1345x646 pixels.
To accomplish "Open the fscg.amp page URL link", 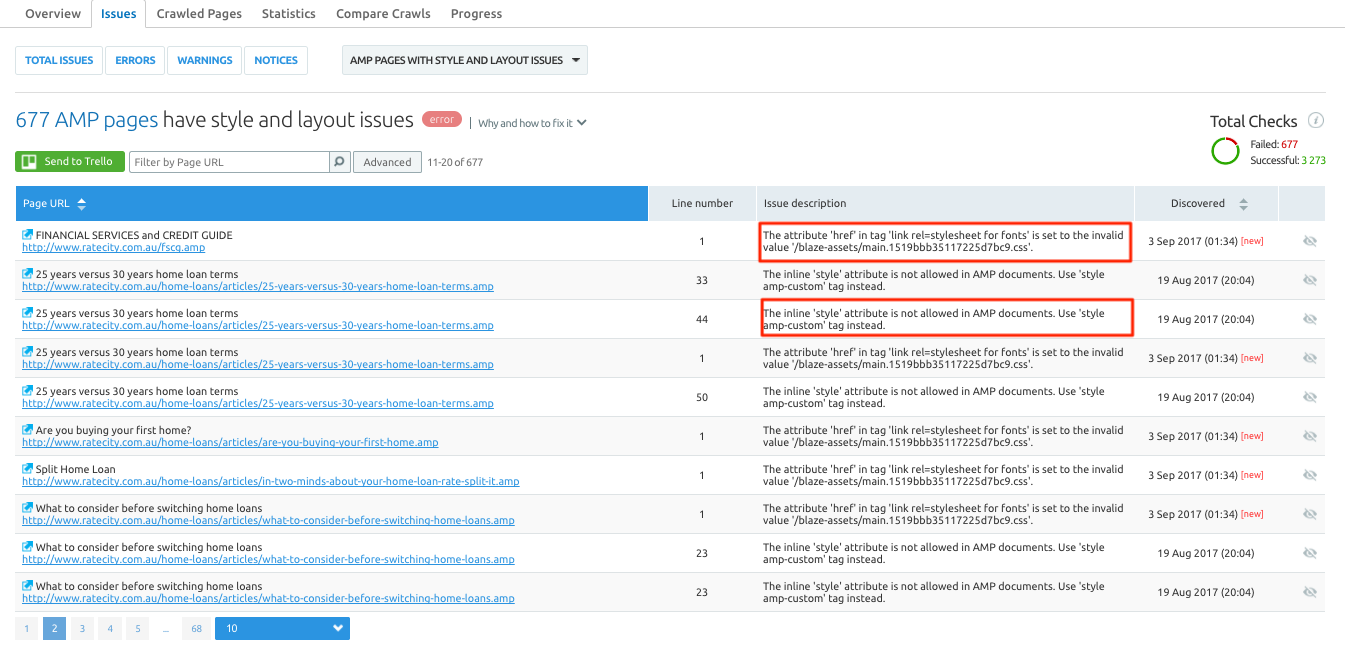I will tap(113, 248).
